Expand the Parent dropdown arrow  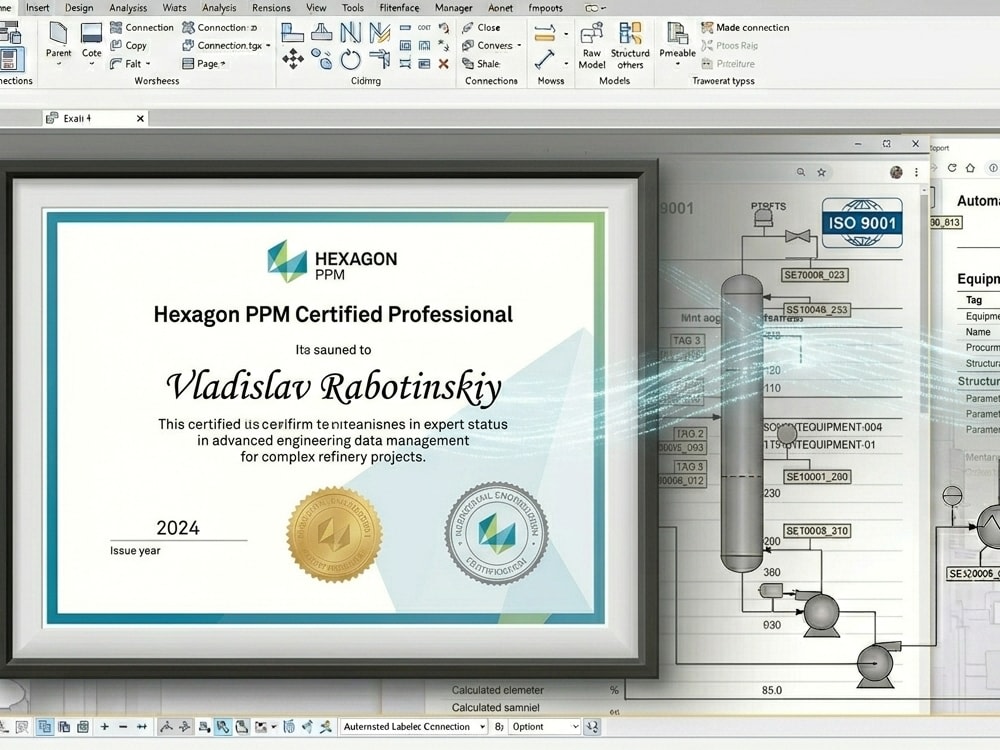[58, 64]
